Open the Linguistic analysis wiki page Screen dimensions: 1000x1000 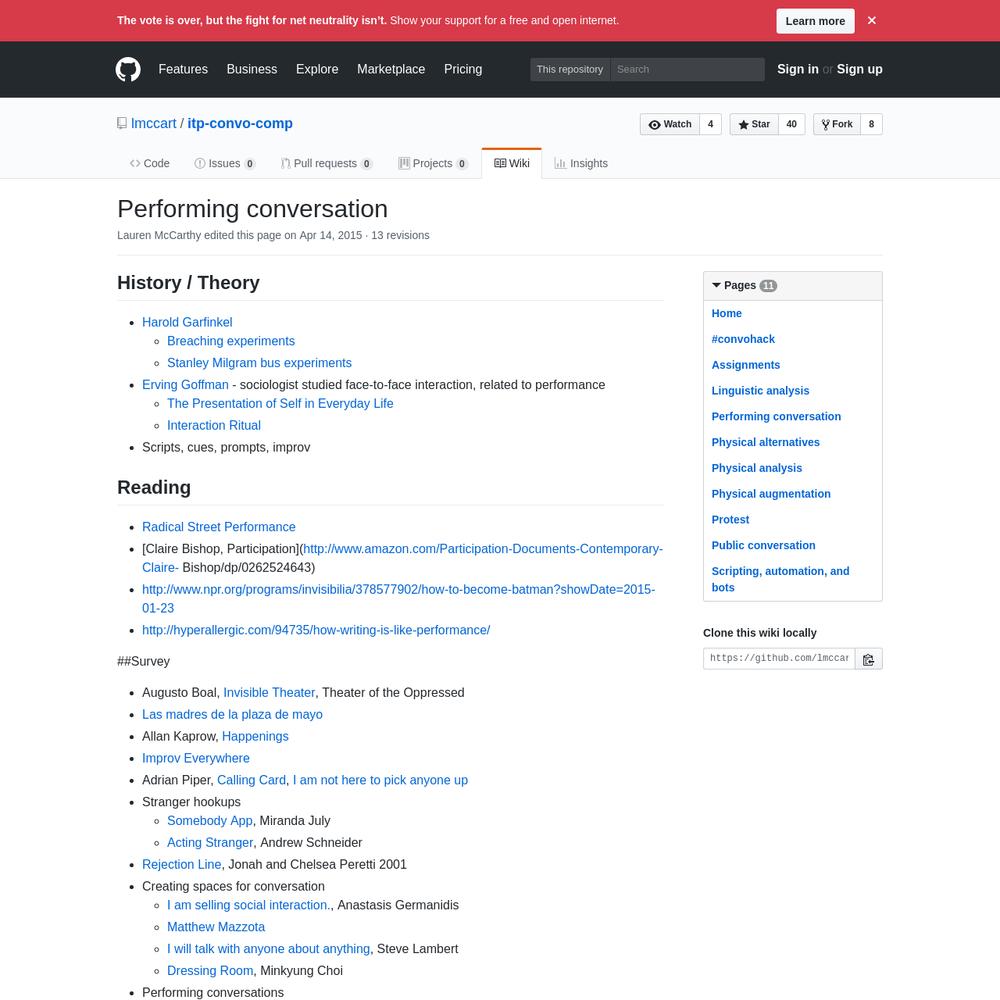click(760, 391)
